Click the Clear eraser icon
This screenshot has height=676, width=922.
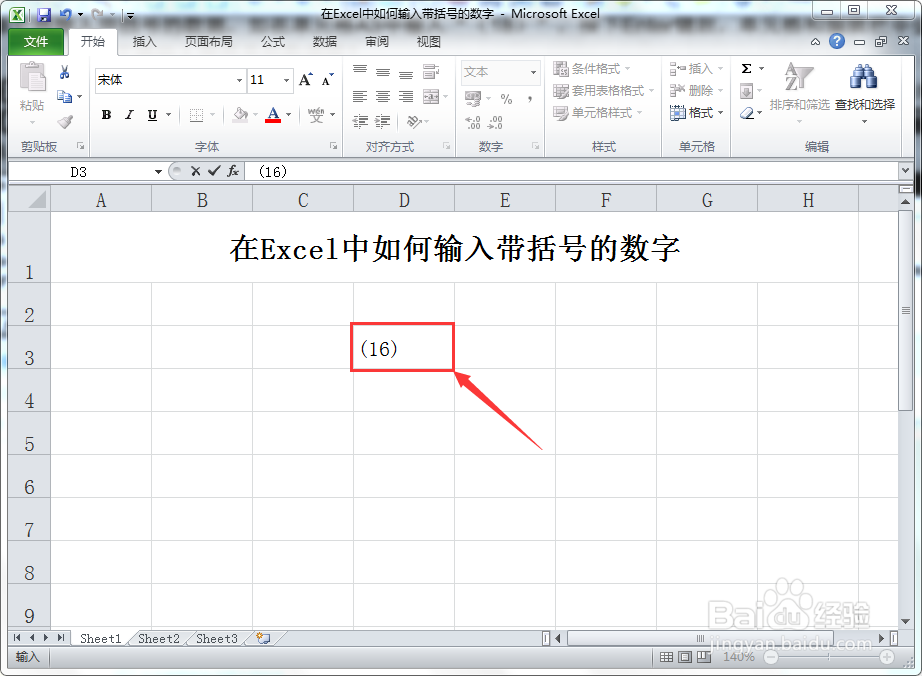click(747, 113)
